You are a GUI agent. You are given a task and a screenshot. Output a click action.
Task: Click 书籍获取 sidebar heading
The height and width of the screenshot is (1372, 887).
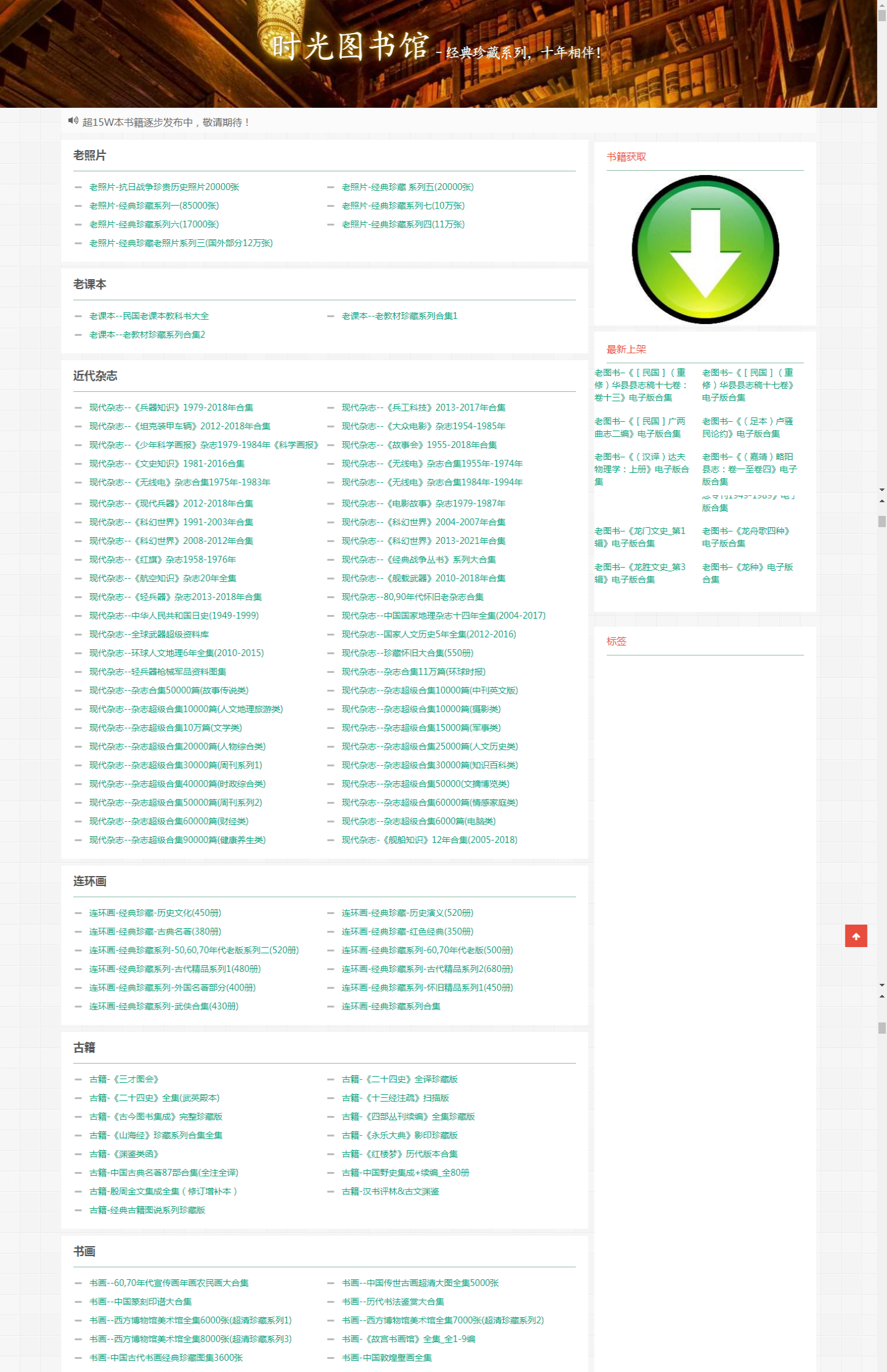coord(627,157)
